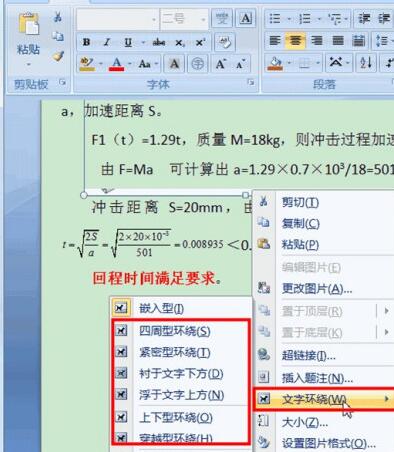
Task: Click the Sort (A-Z) icon
Action: [x=366, y=62]
